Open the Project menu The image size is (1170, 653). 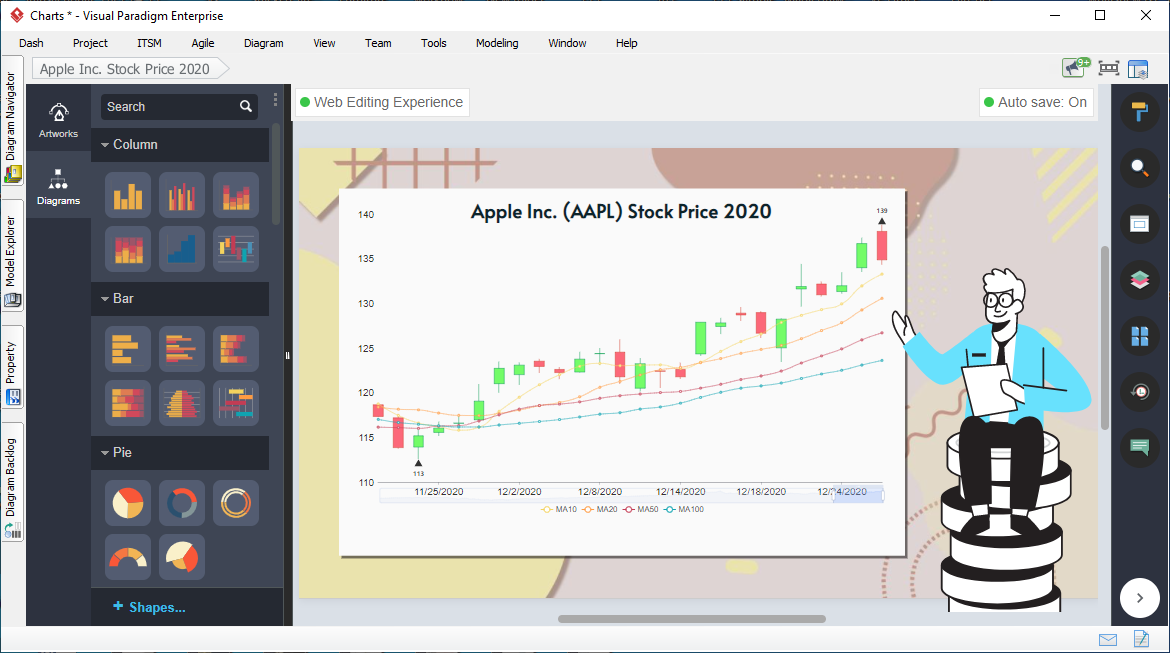coord(90,43)
